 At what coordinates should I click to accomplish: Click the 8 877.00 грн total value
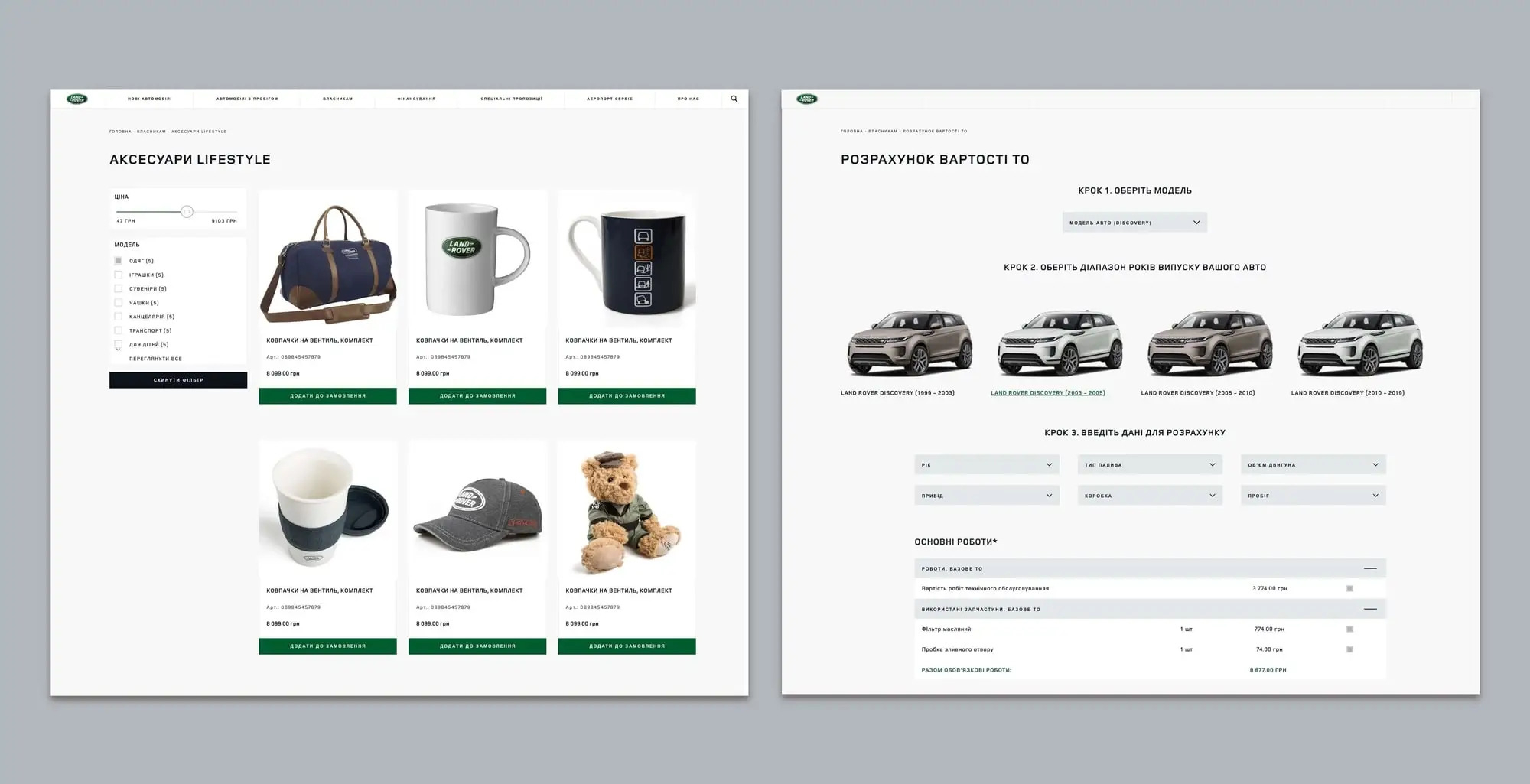(x=1268, y=670)
